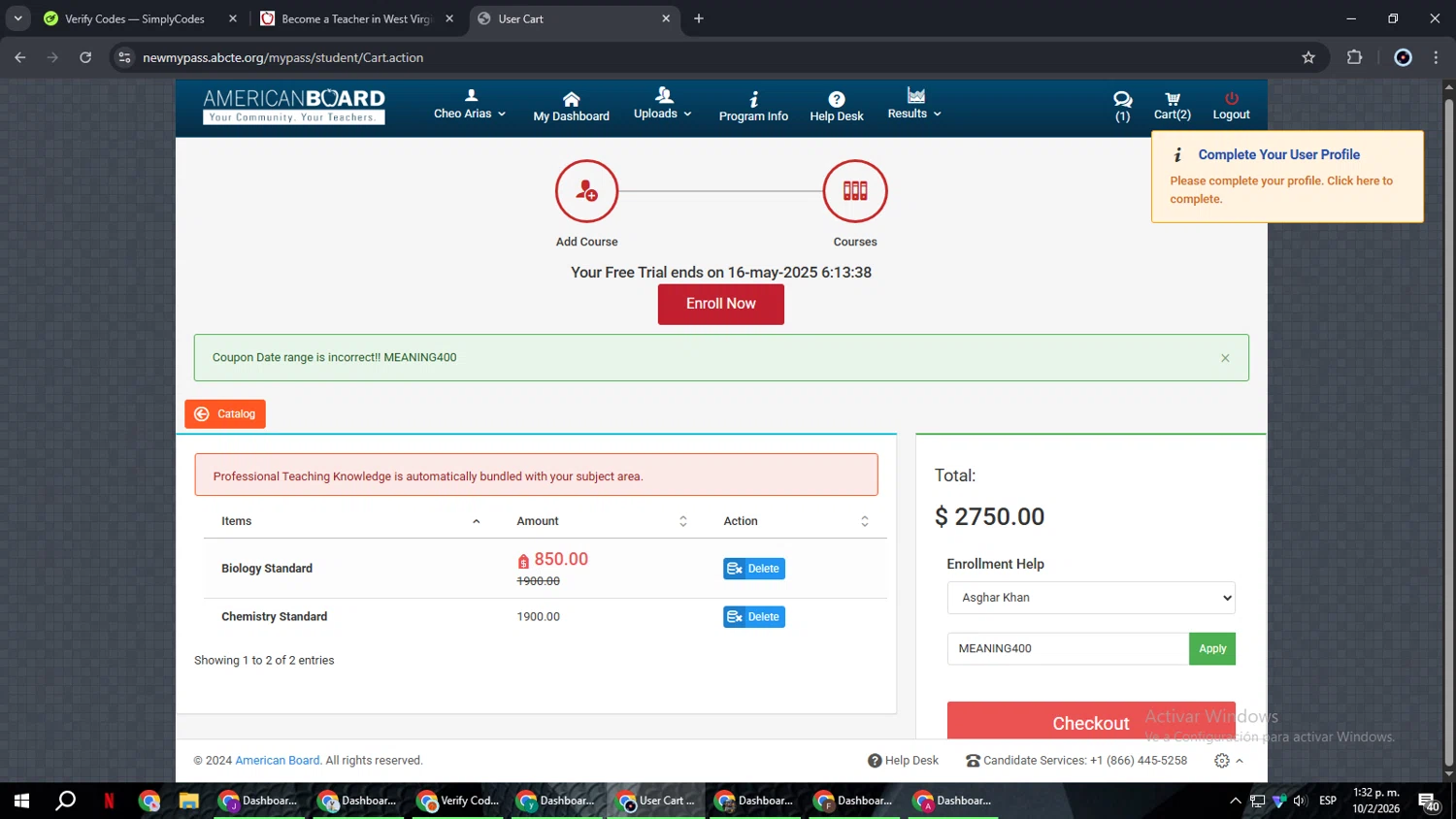Delete the Chemistry Standard item
The width and height of the screenshot is (1456, 819).
[x=754, y=617]
